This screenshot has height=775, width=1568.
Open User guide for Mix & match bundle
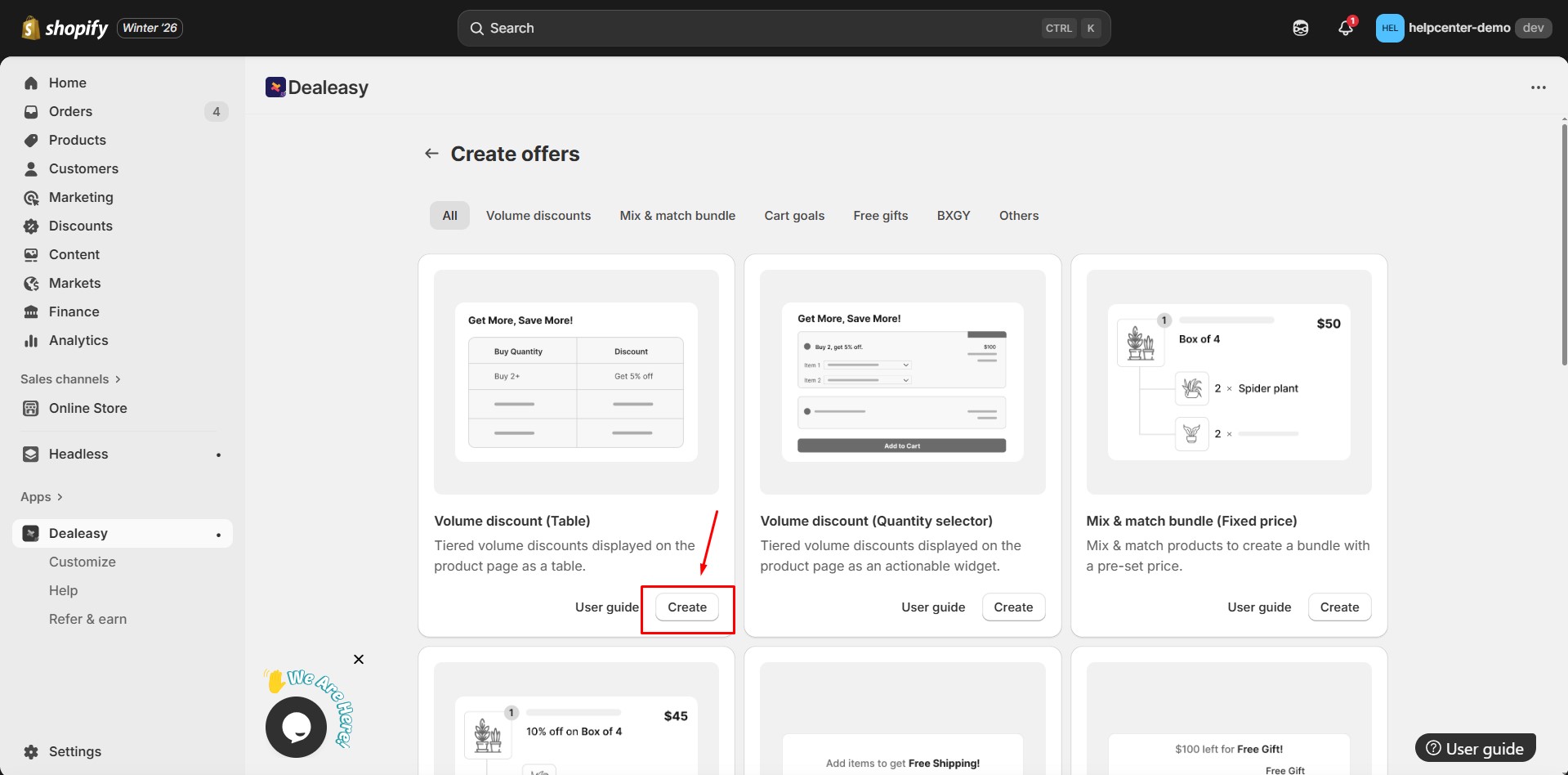(1259, 607)
